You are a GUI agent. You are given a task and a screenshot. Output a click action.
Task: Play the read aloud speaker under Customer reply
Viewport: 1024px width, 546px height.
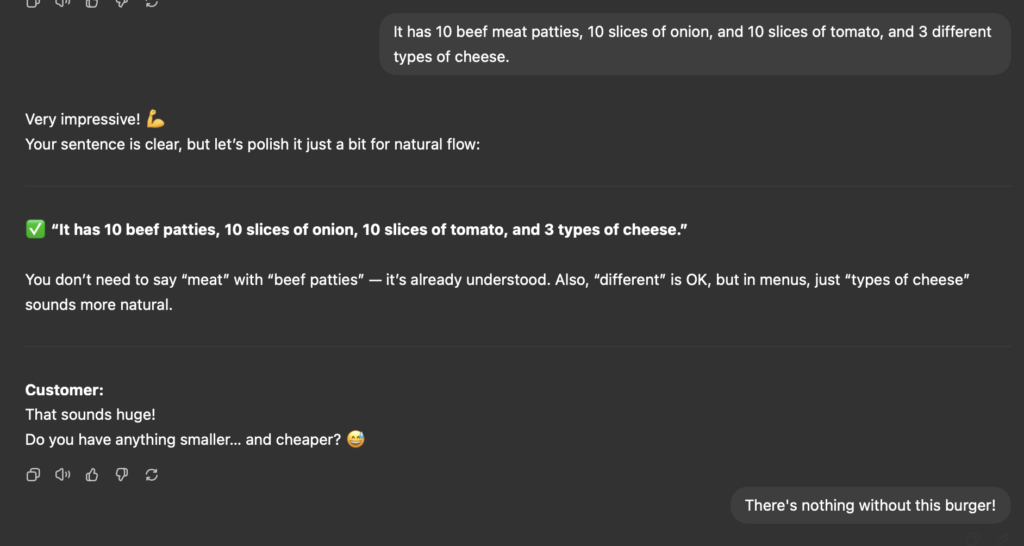pyautogui.click(x=63, y=475)
